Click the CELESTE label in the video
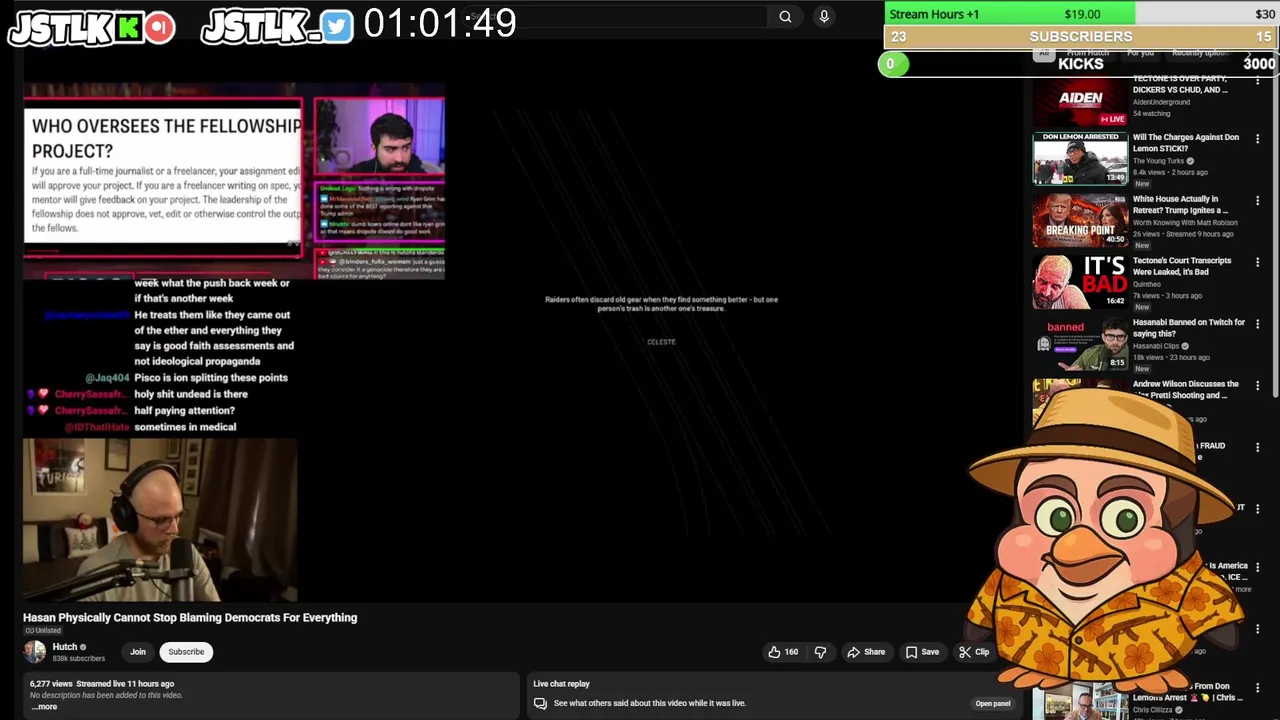 point(661,342)
